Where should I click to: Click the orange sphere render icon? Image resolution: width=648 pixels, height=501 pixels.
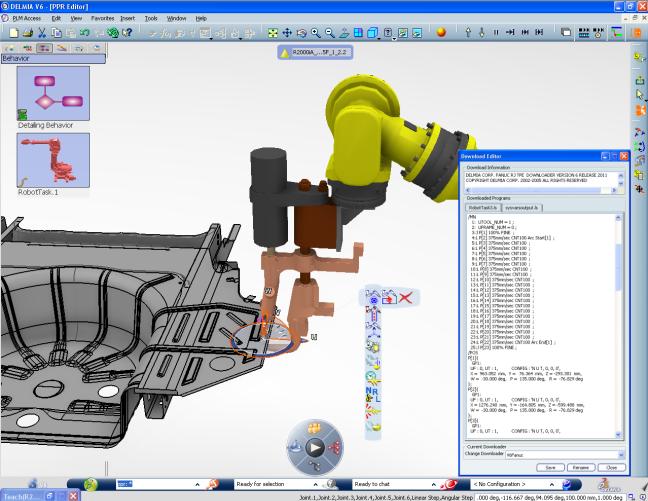pyautogui.click(x=441, y=32)
